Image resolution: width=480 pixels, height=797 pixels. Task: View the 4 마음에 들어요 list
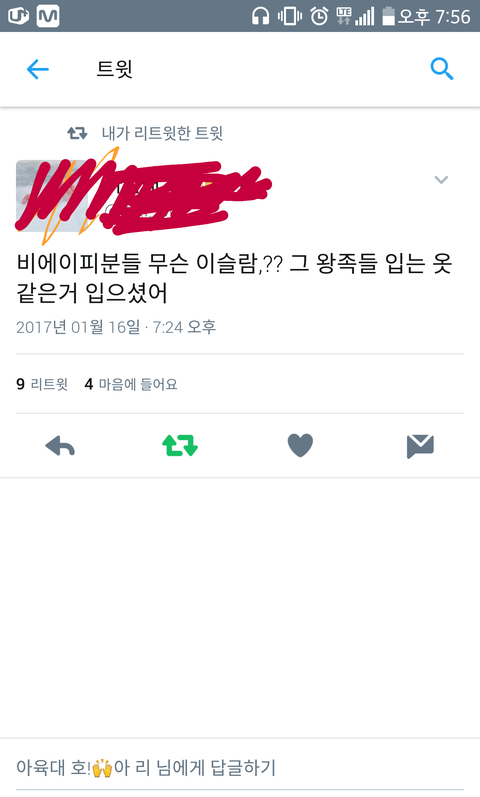[131, 384]
